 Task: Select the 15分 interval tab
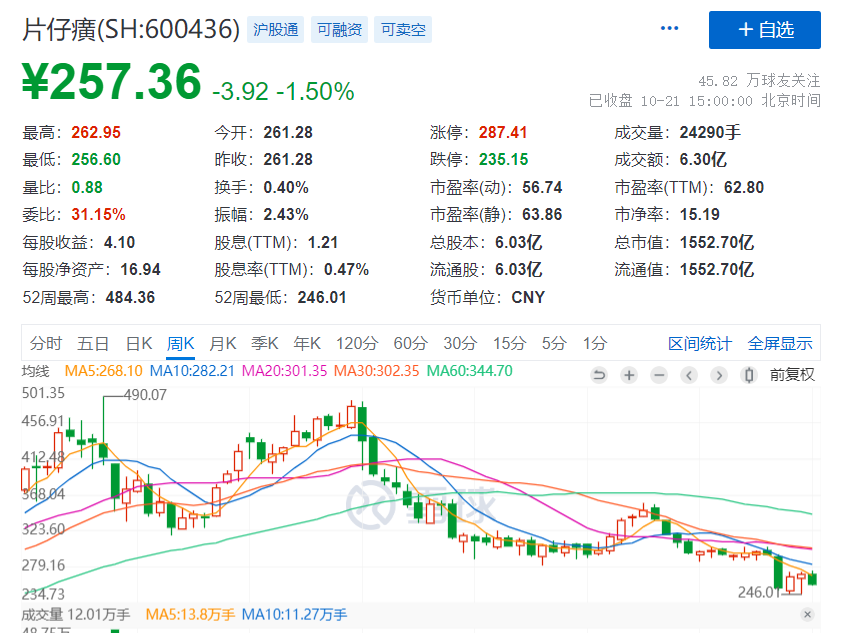pyautogui.click(x=509, y=343)
